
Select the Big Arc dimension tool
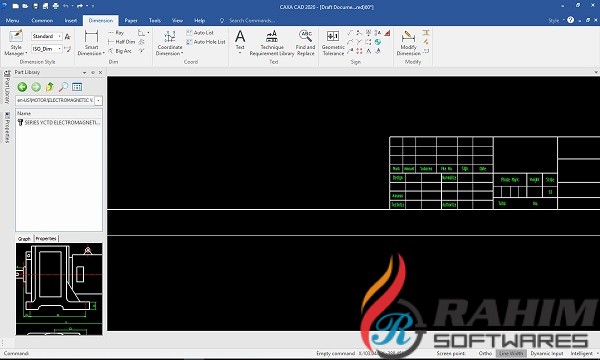point(120,51)
